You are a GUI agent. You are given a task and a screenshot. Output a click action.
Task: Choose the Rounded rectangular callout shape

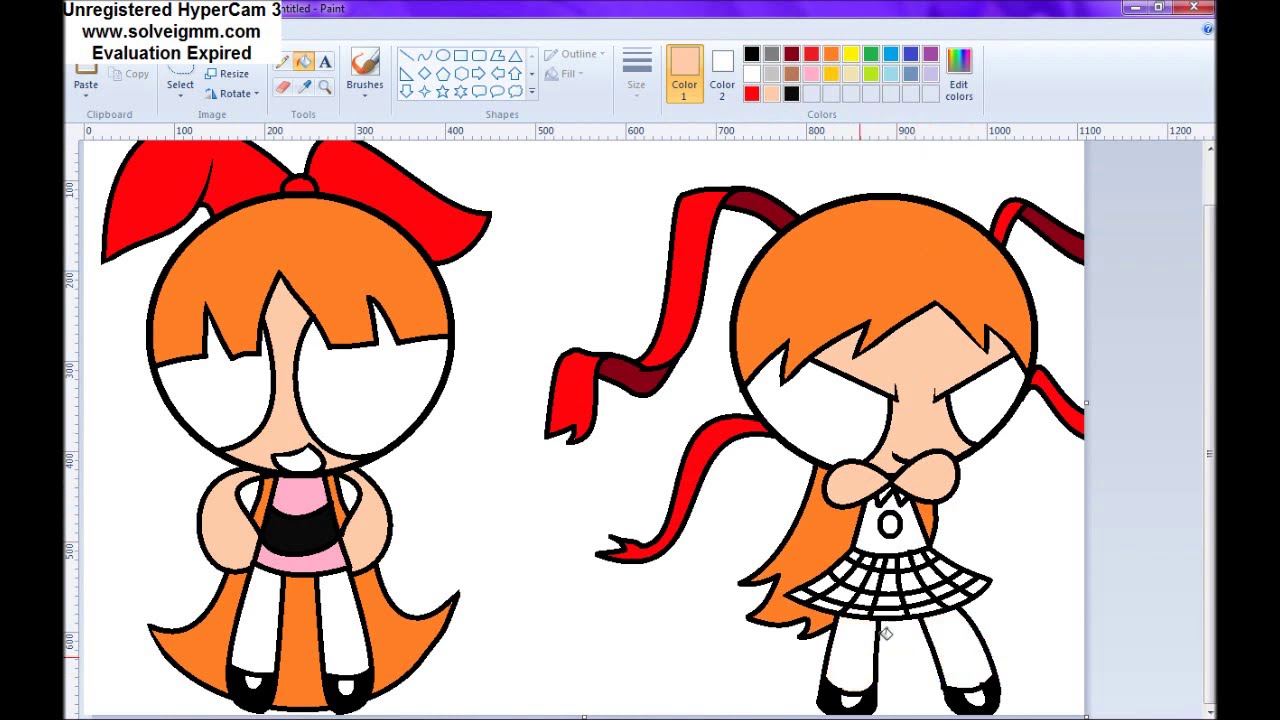[x=479, y=92]
